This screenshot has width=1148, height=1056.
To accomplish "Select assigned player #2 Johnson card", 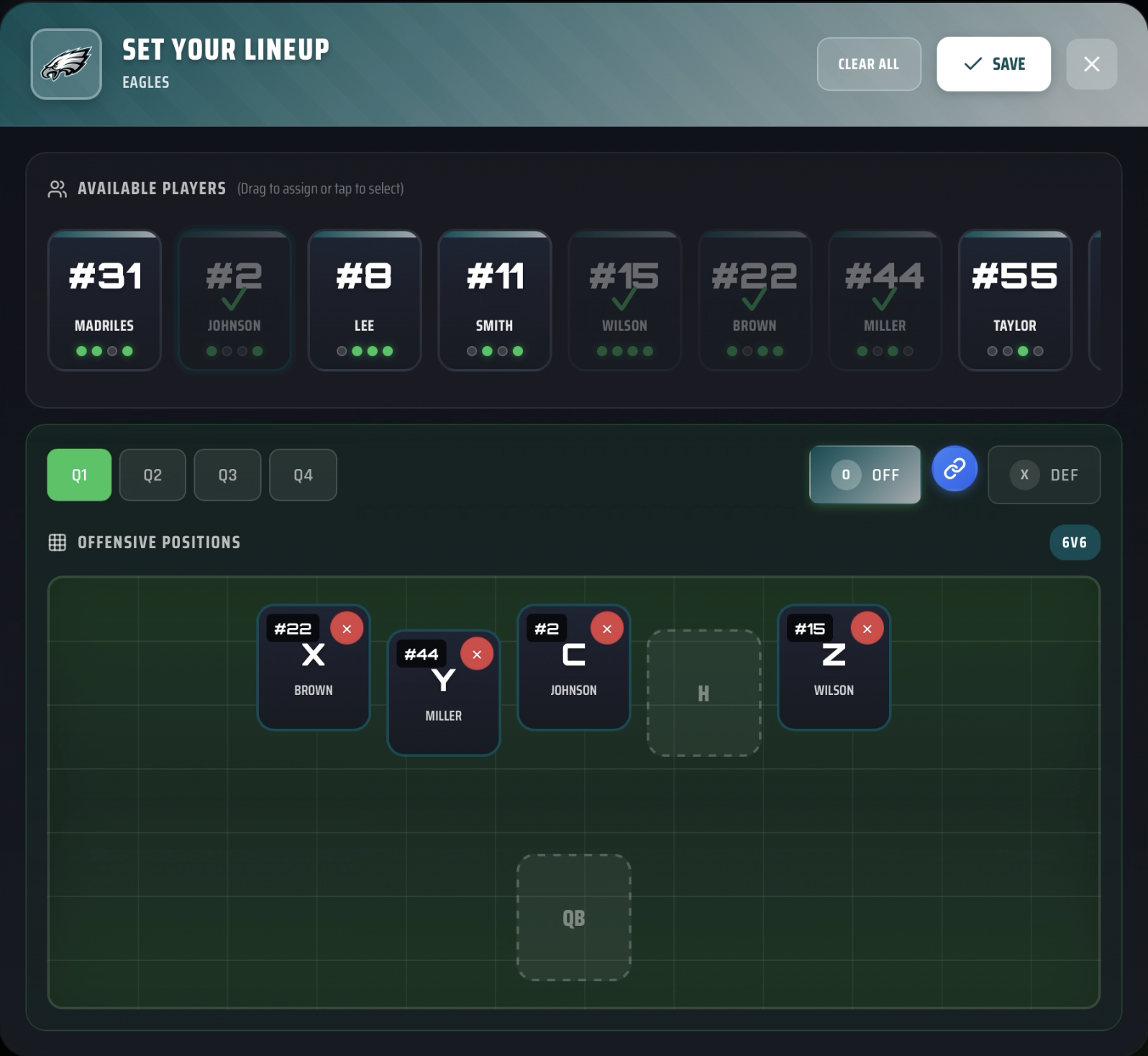I will (234, 301).
